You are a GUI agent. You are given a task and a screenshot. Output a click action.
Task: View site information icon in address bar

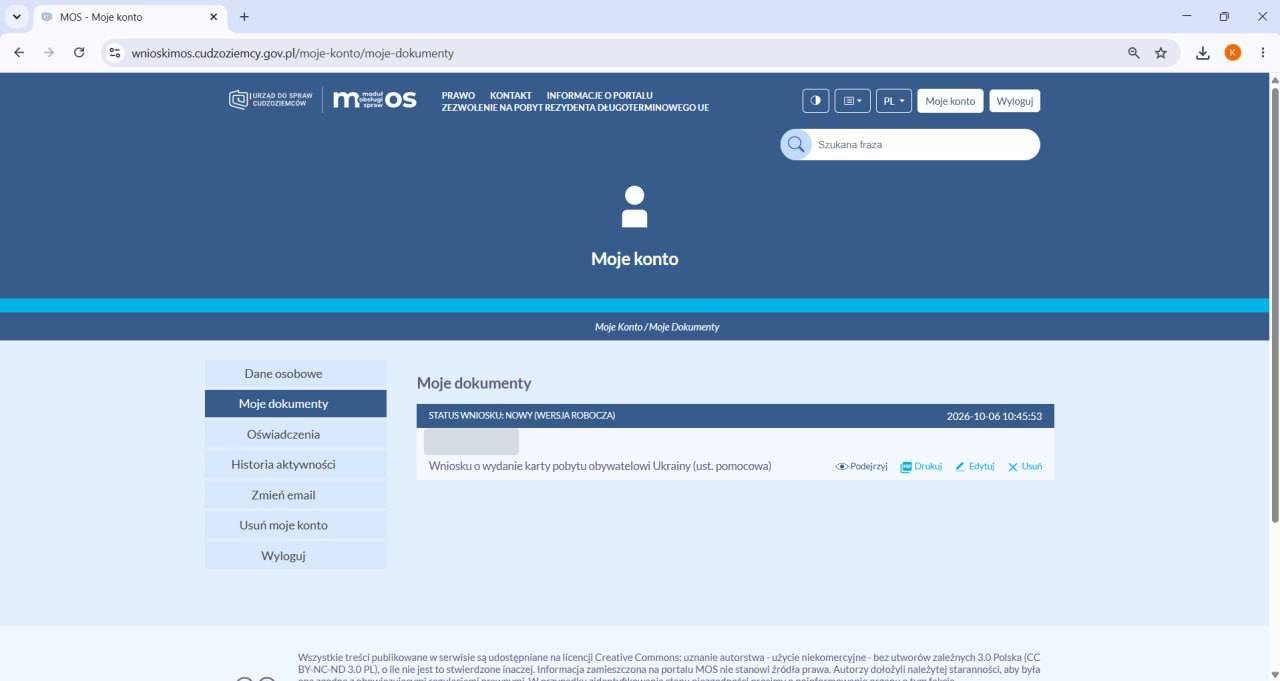115,53
